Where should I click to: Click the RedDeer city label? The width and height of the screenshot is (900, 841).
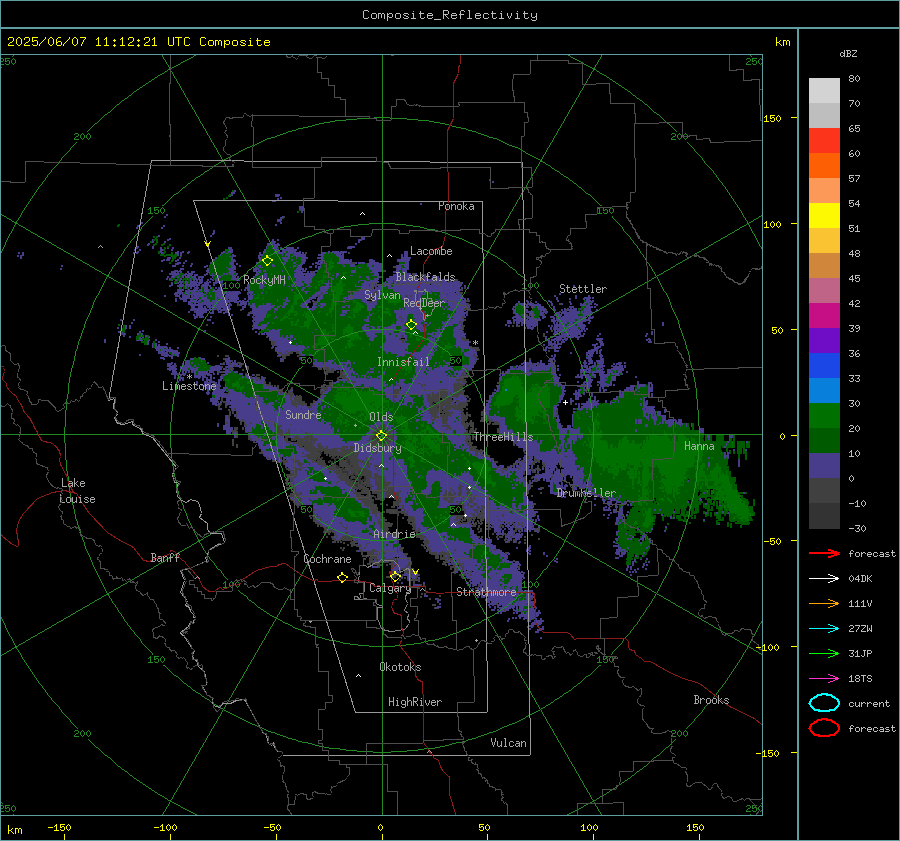click(x=424, y=303)
